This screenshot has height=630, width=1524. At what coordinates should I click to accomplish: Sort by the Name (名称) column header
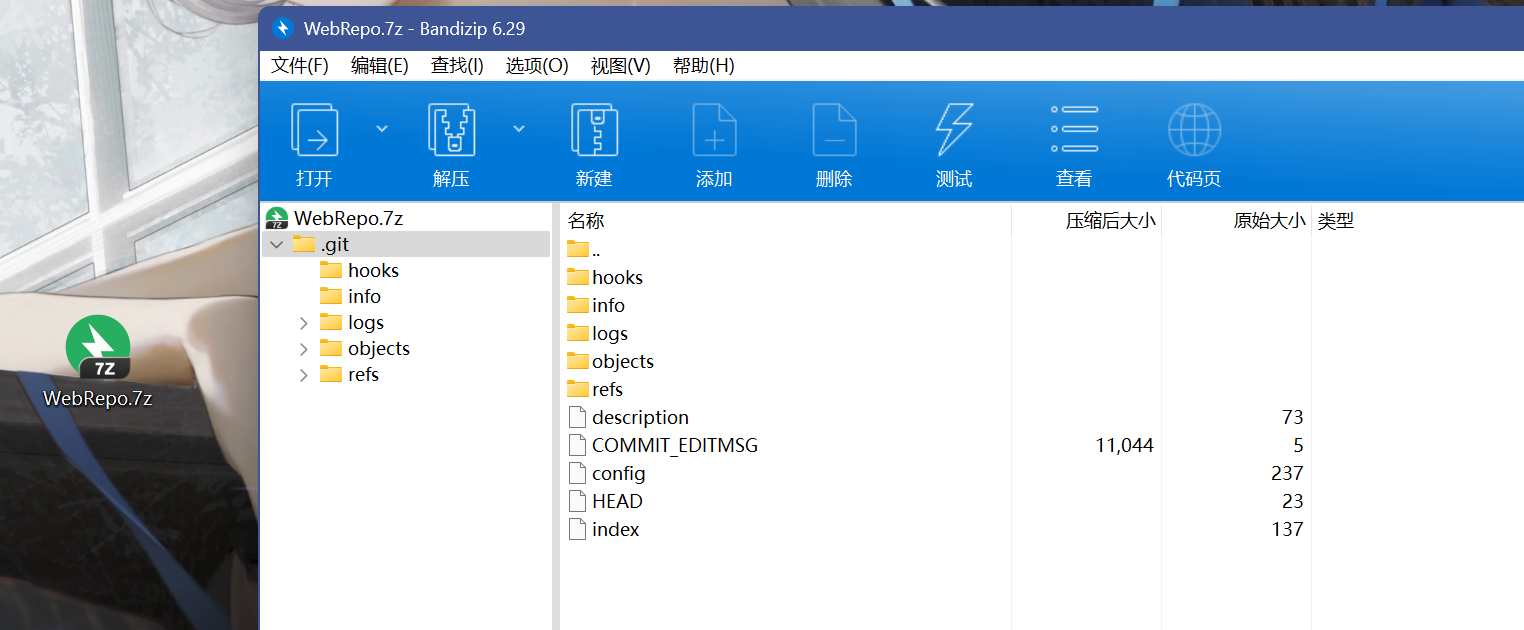tap(586, 221)
